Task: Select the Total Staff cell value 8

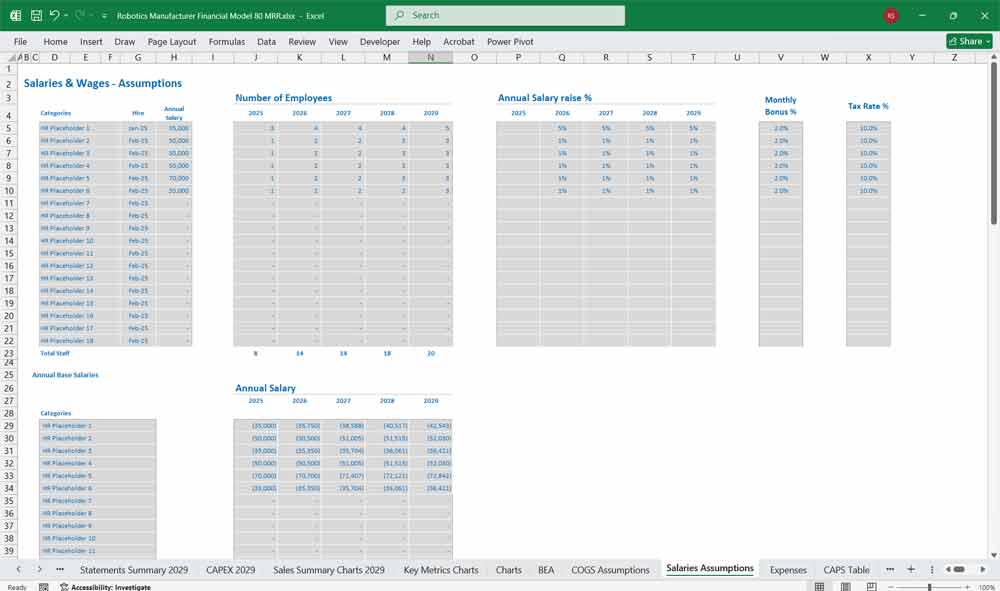Action: 255,353
